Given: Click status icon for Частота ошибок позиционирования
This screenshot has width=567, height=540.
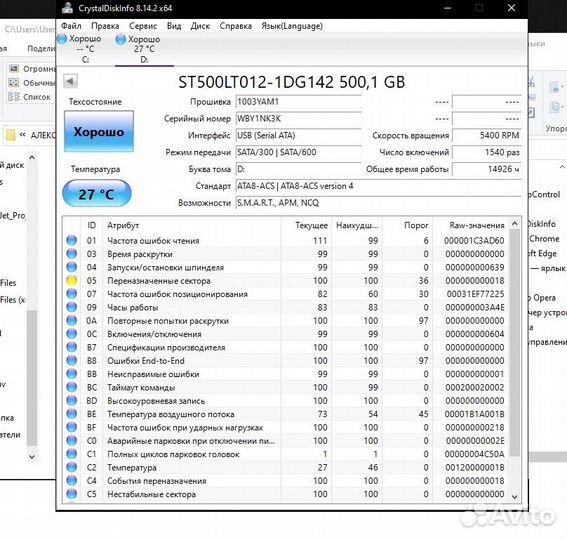Looking at the screenshot, I should pos(72,294).
